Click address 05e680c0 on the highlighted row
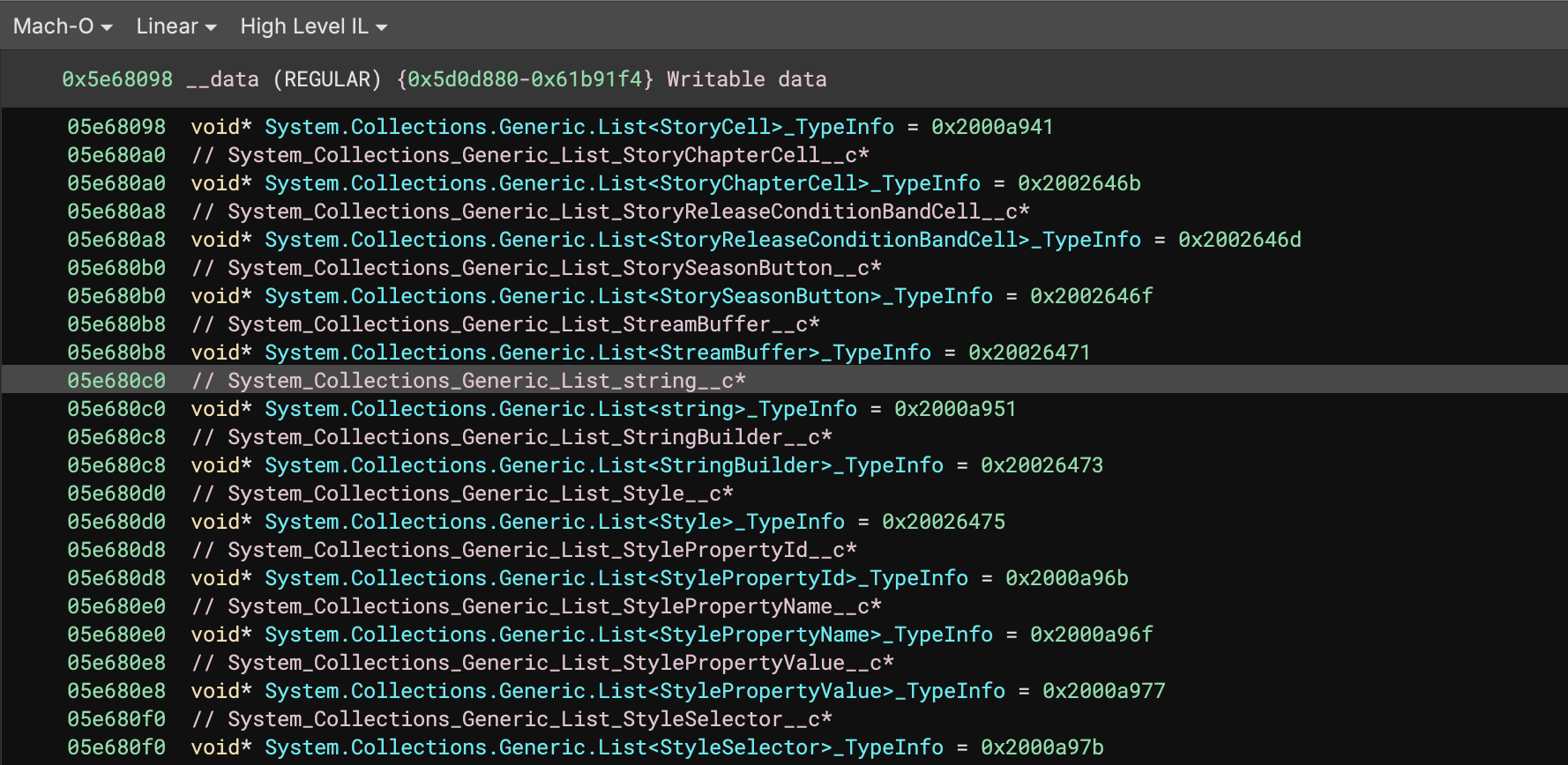Image resolution: width=1568 pixels, height=765 pixels. tap(116, 381)
